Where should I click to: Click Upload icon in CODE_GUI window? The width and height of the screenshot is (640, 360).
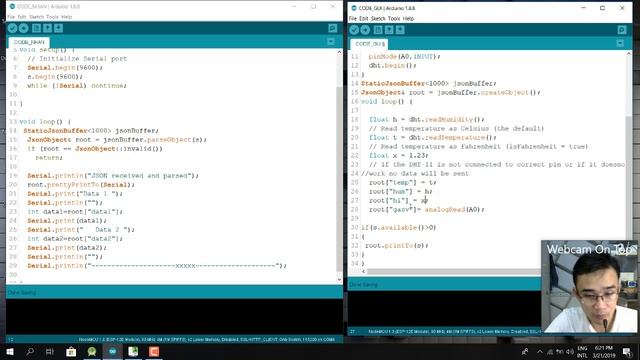pyautogui.click(x=365, y=30)
